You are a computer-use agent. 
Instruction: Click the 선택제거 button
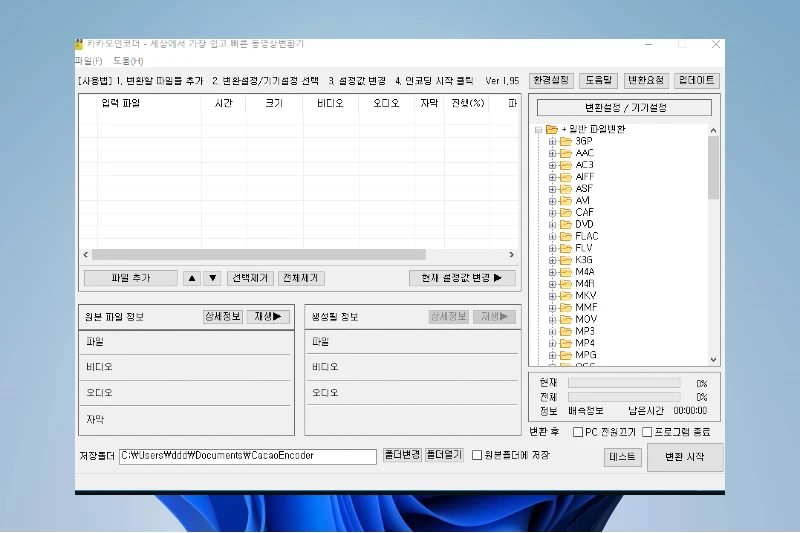point(250,278)
